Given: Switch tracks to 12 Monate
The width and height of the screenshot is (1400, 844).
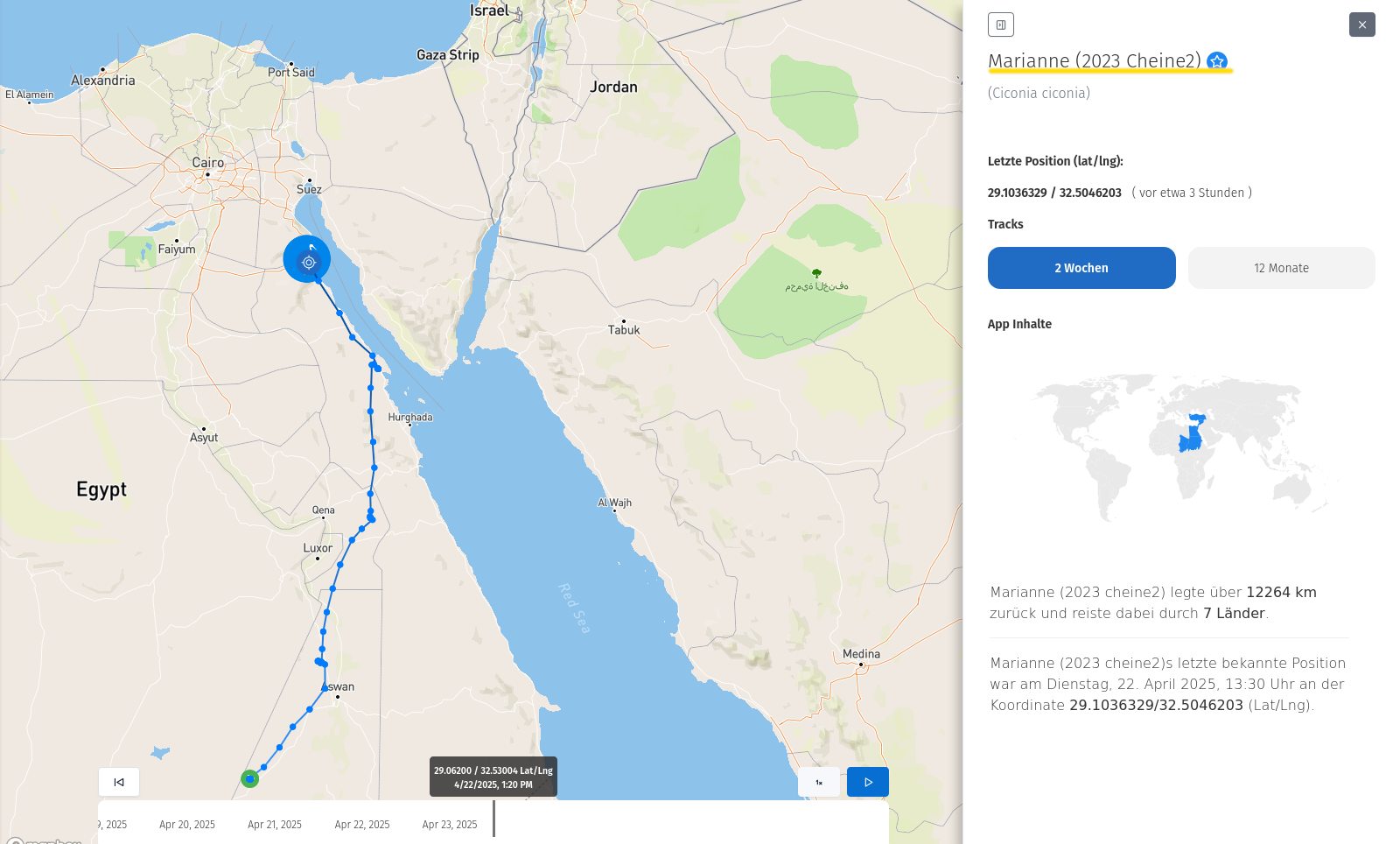Looking at the screenshot, I should point(1281,268).
